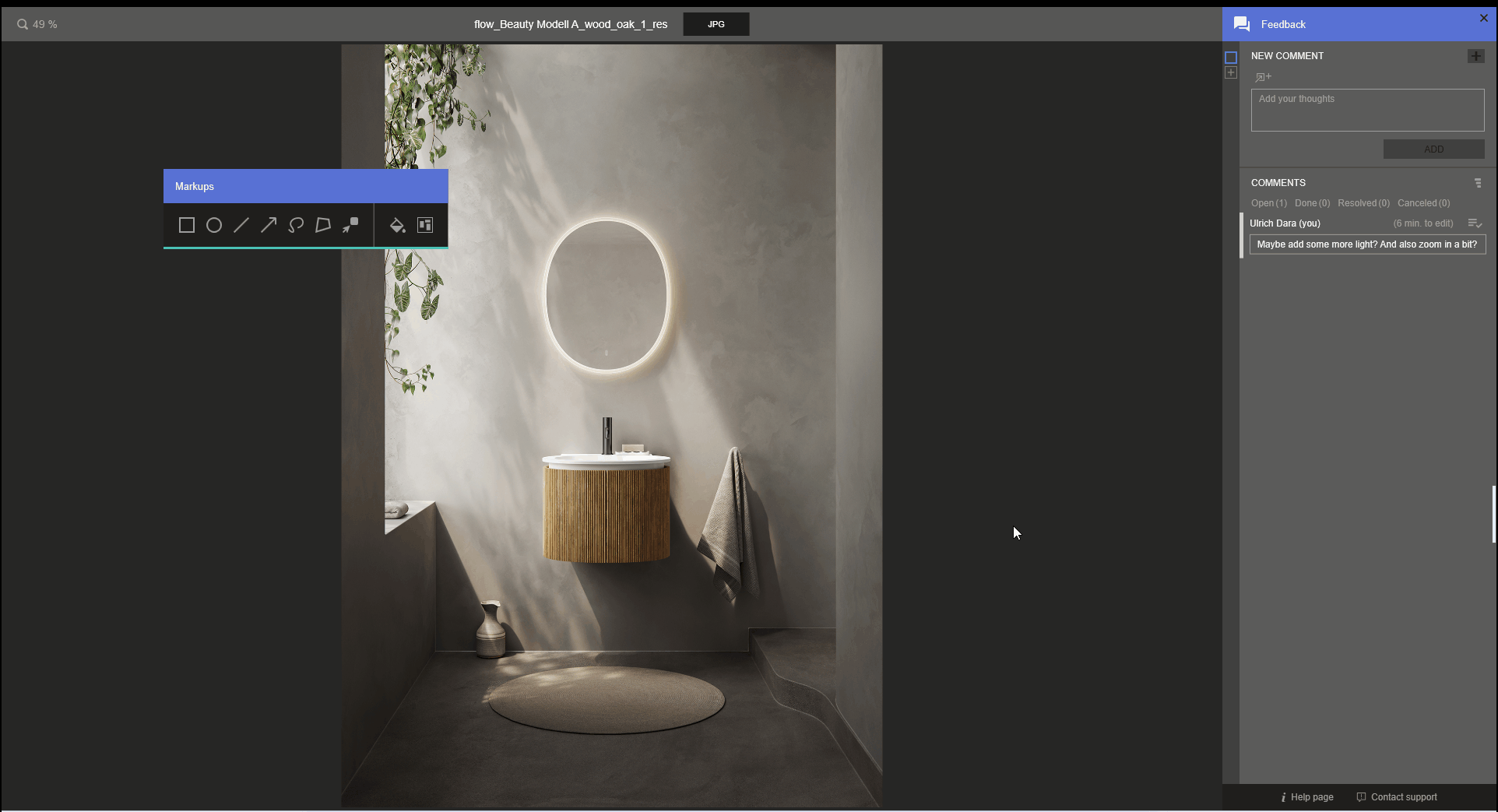1498x812 pixels.
Task: Click the file name flow_Beauty Modell A_wood_oak_1_res
Action: tap(571, 24)
